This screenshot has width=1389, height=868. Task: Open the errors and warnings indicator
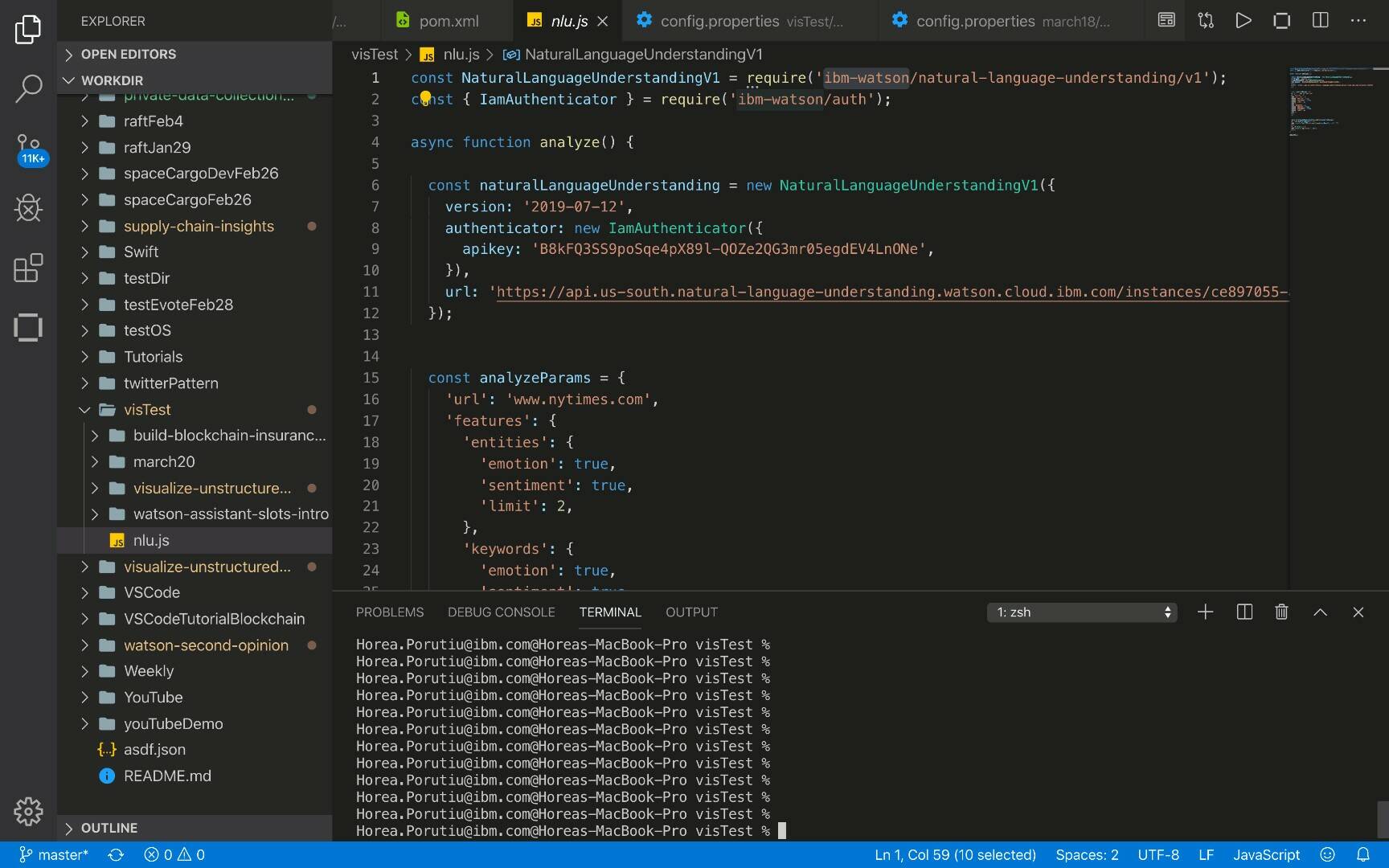click(x=174, y=855)
